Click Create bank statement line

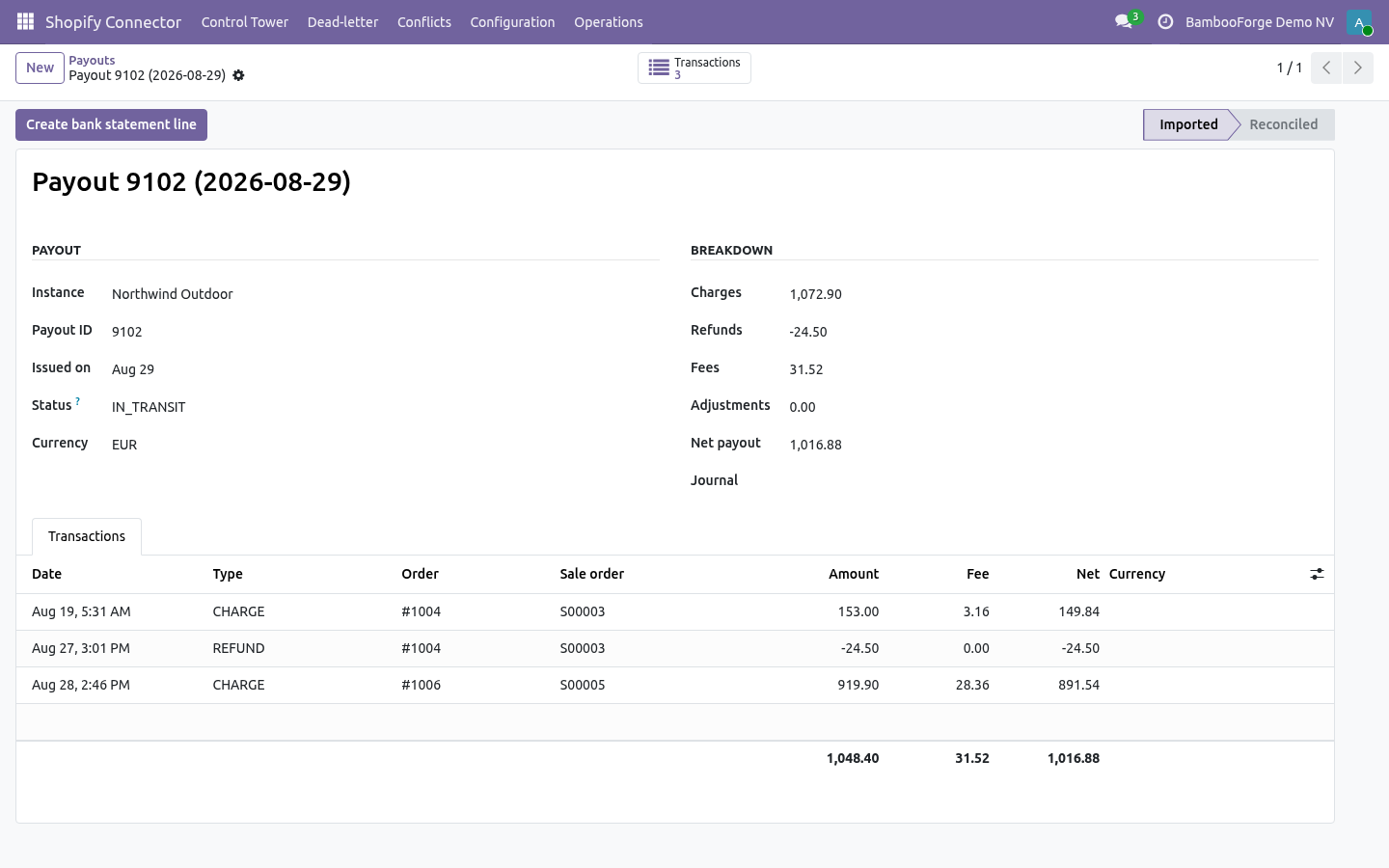pyautogui.click(x=111, y=124)
